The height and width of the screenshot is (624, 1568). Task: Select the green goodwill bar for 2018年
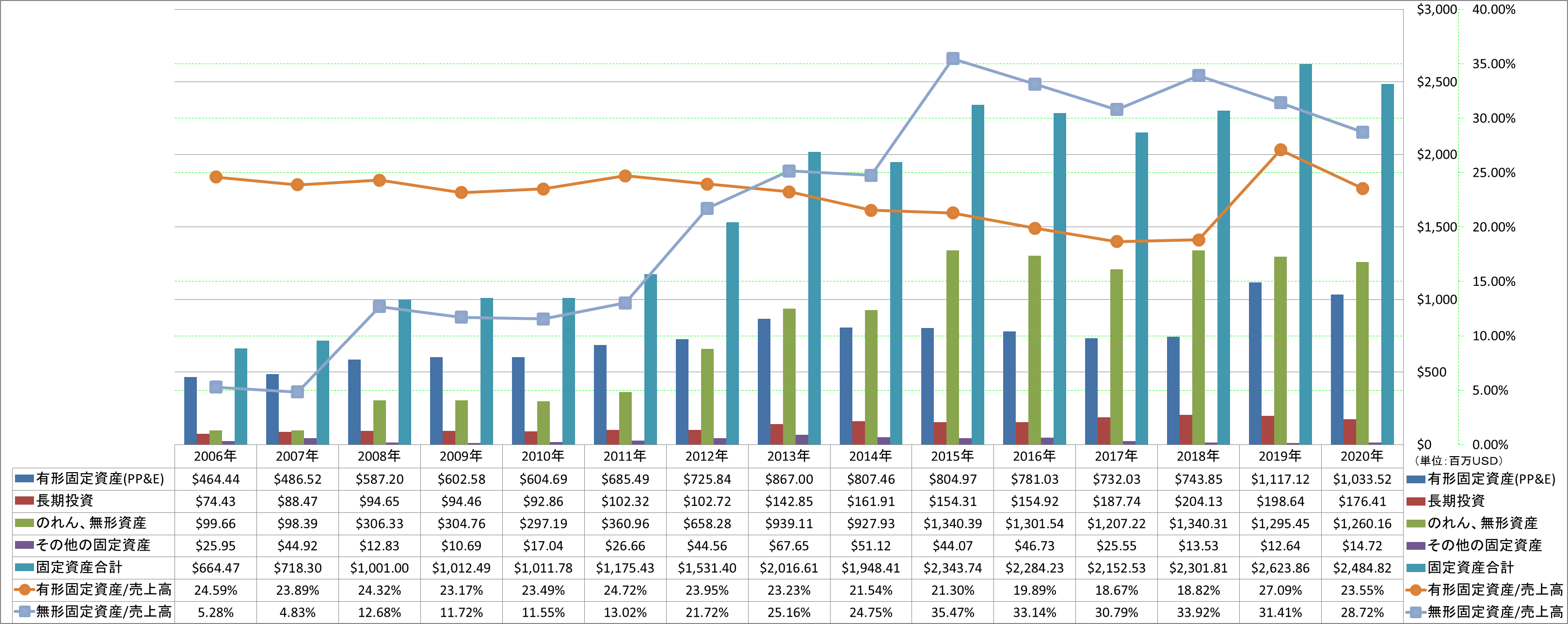pyautogui.click(x=1199, y=347)
